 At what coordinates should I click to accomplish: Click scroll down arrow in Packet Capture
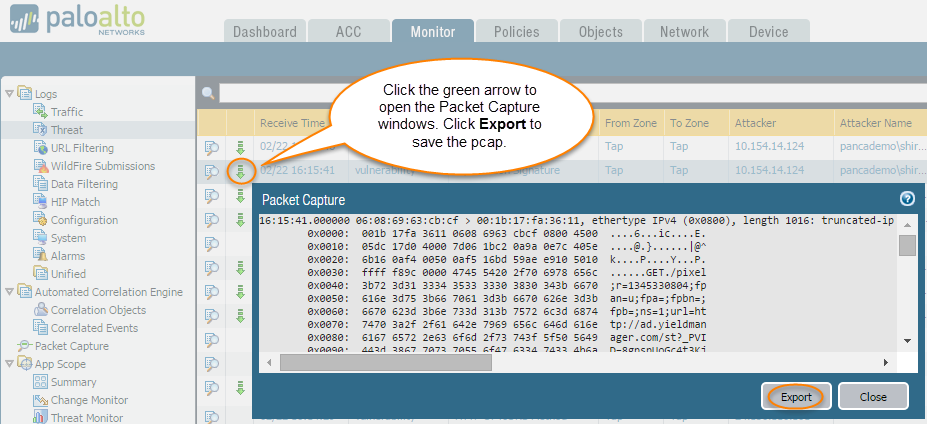tap(907, 341)
